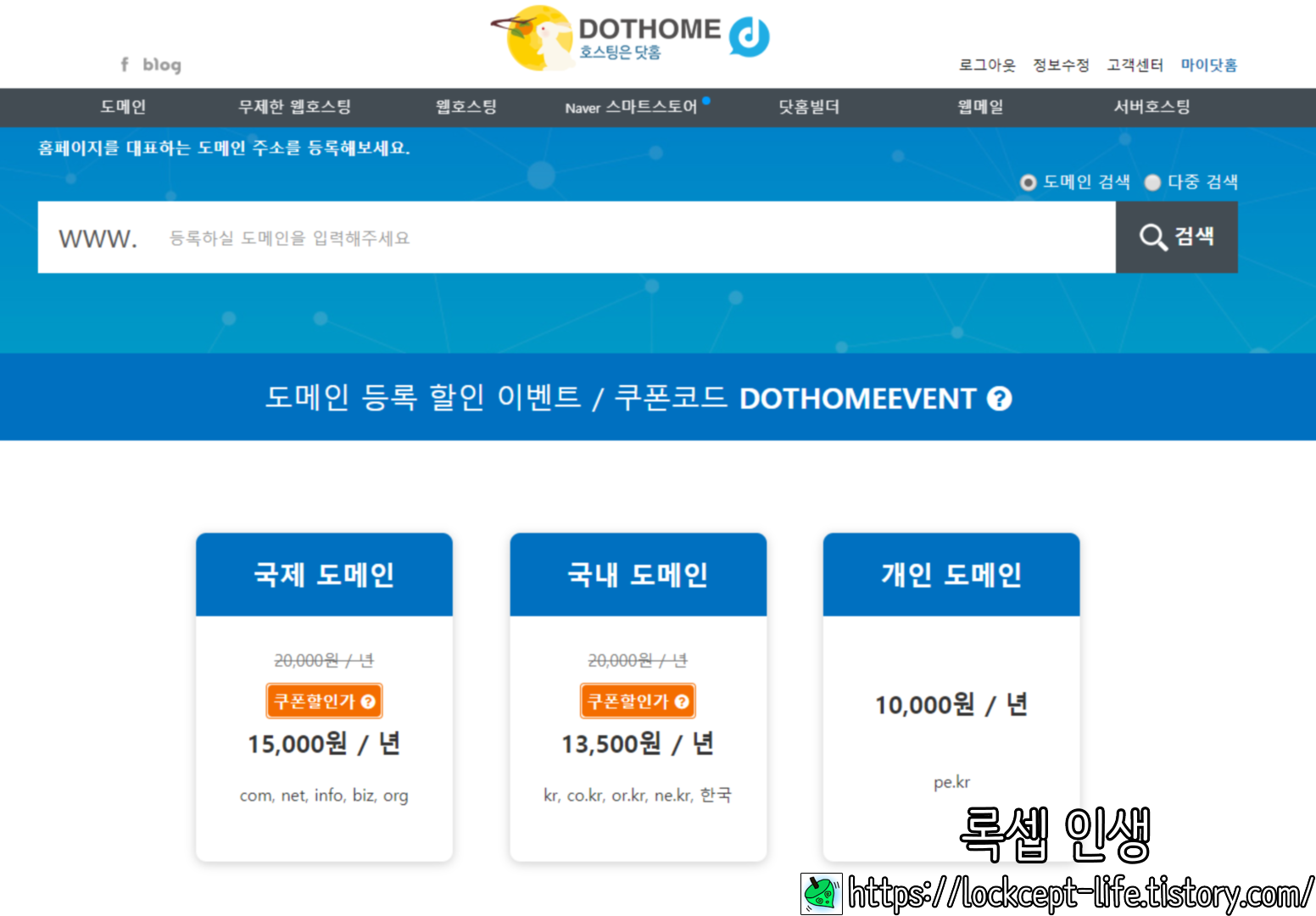Screen dimensions: 1316x916
Task: Click 'com, net, info, biz, org' text
Action: tap(324, 796)
